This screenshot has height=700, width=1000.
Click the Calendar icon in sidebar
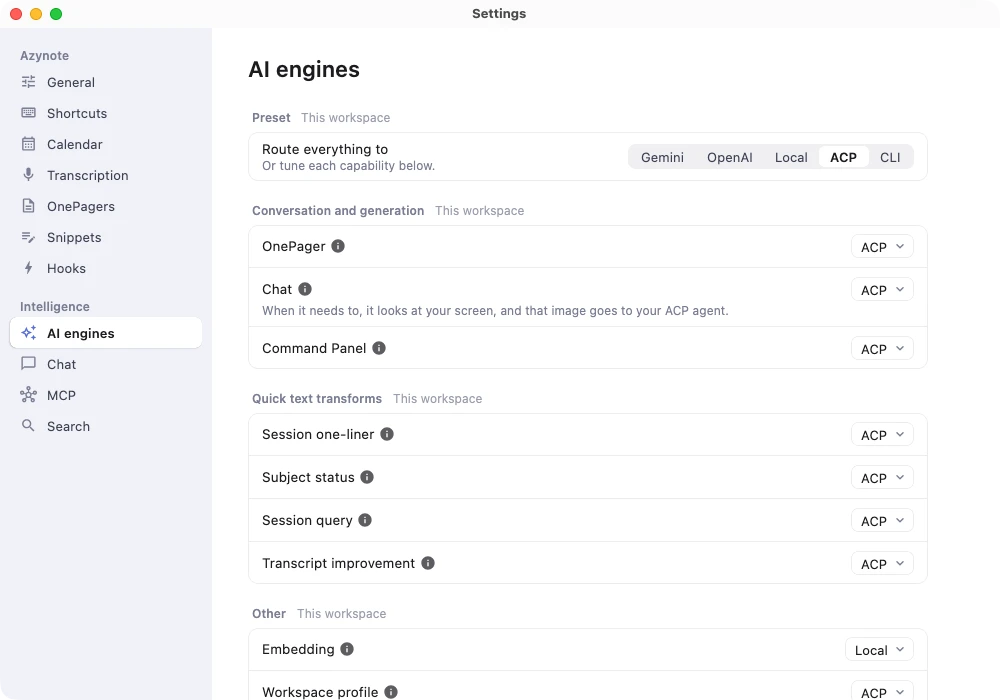(x=28, y=144)
